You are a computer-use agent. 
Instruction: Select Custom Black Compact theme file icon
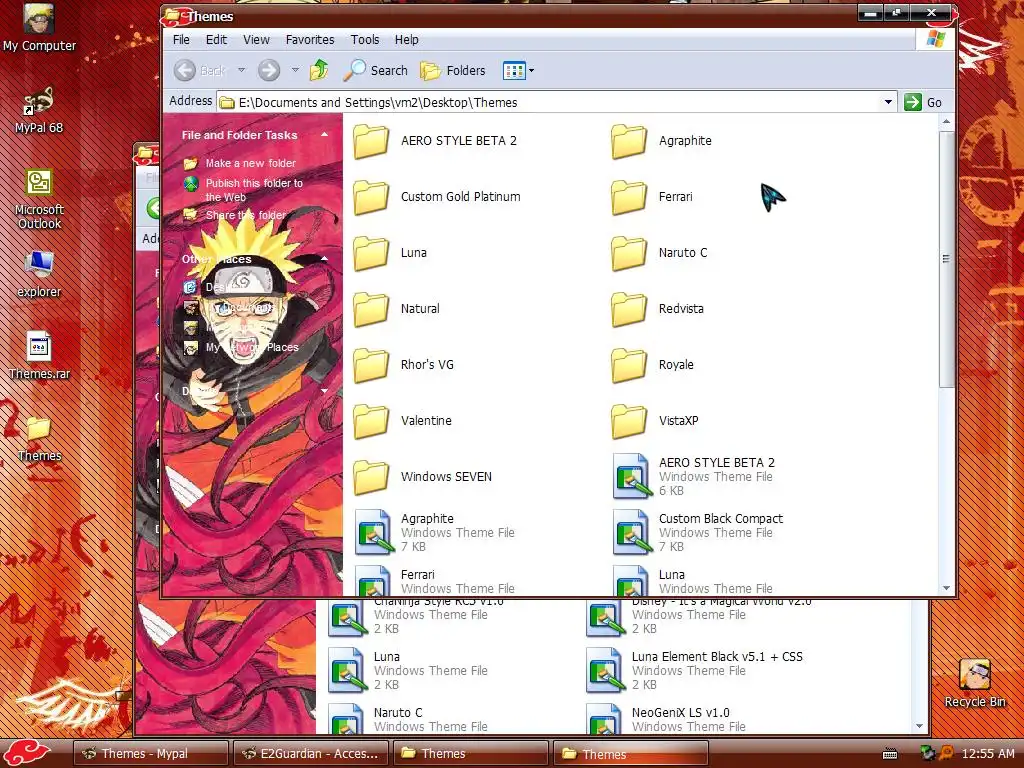pos(632,532)
